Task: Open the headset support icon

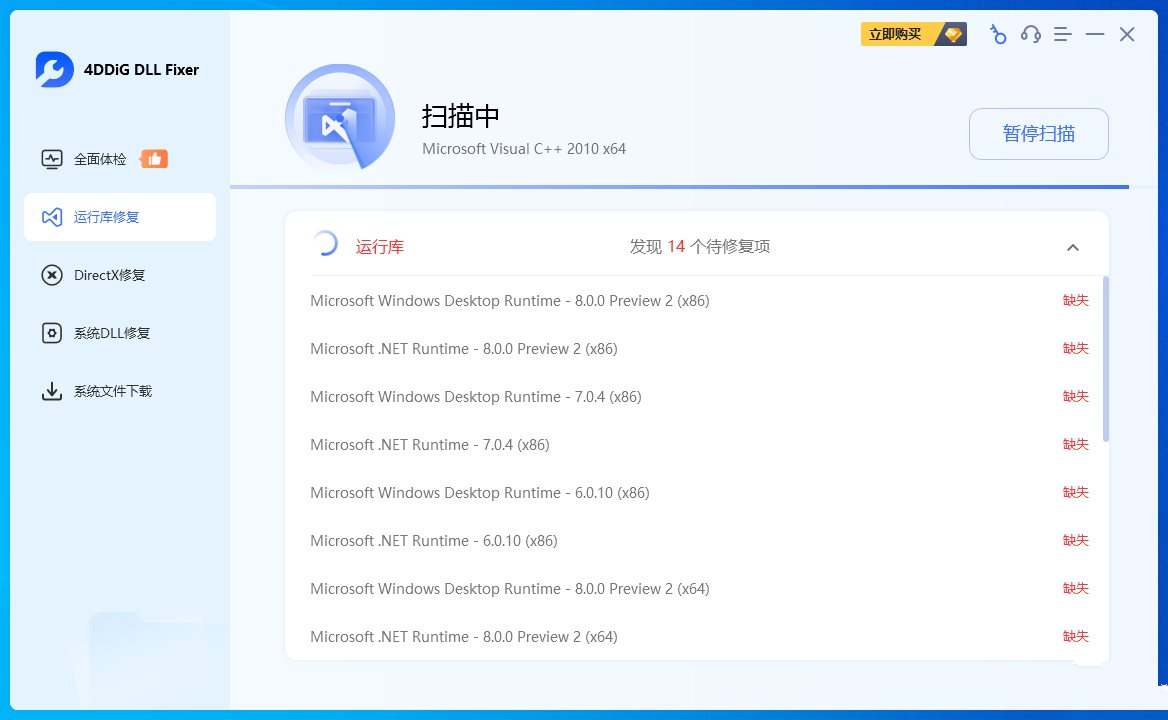Action: [1030, 34]
